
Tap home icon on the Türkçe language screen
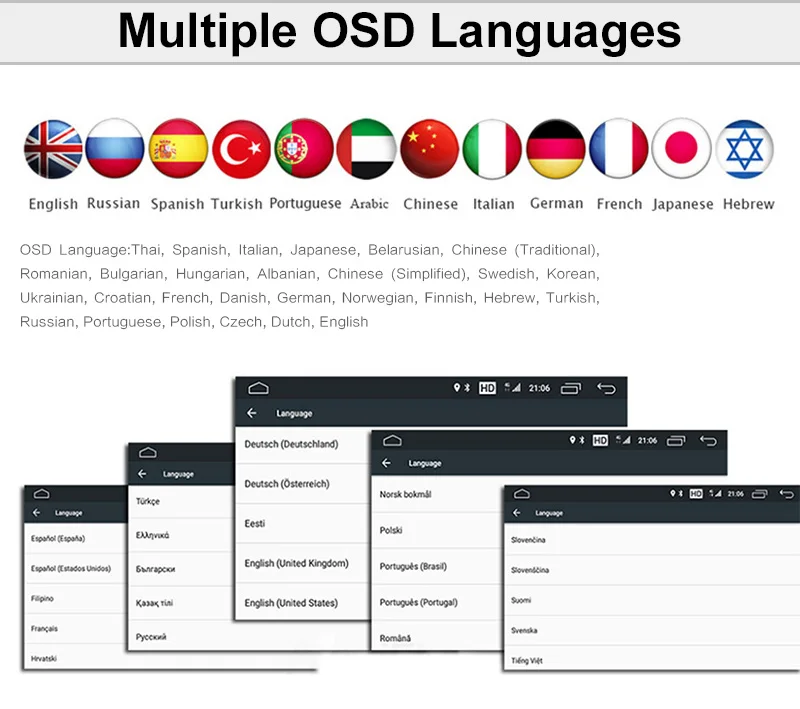click(147, 452)
